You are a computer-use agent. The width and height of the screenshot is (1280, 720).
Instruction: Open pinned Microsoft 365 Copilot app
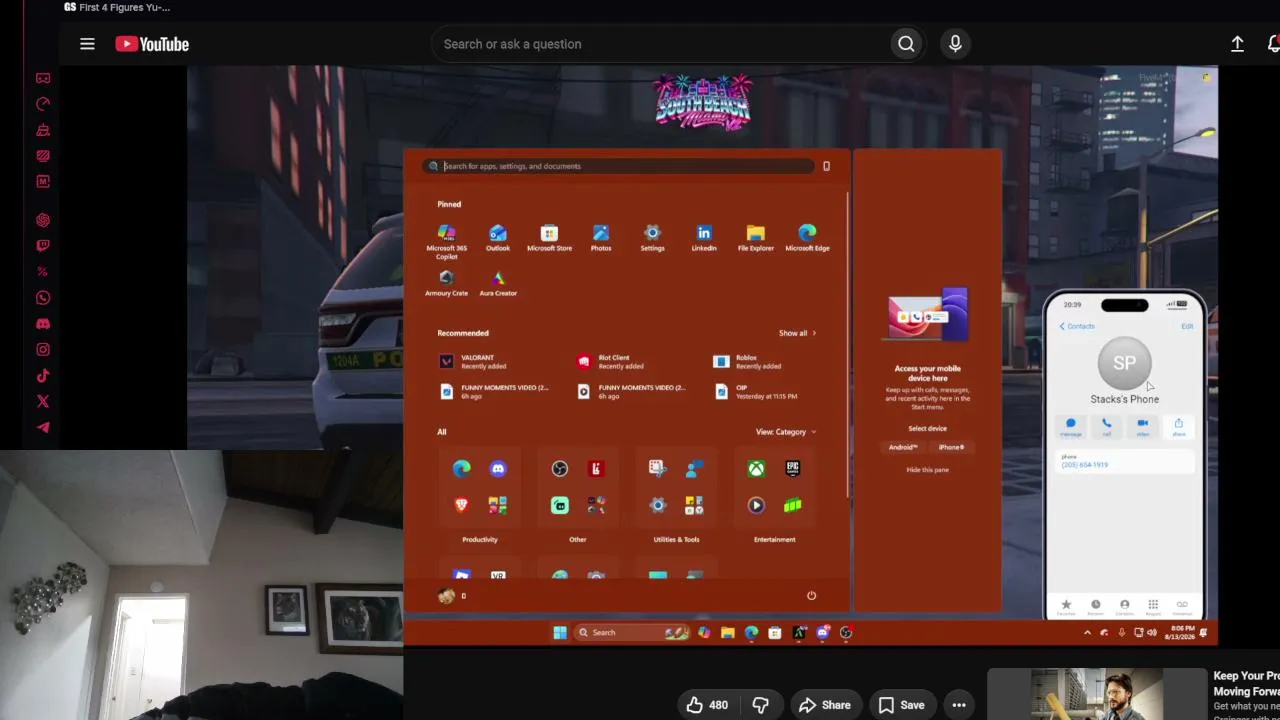pos(446,241)
